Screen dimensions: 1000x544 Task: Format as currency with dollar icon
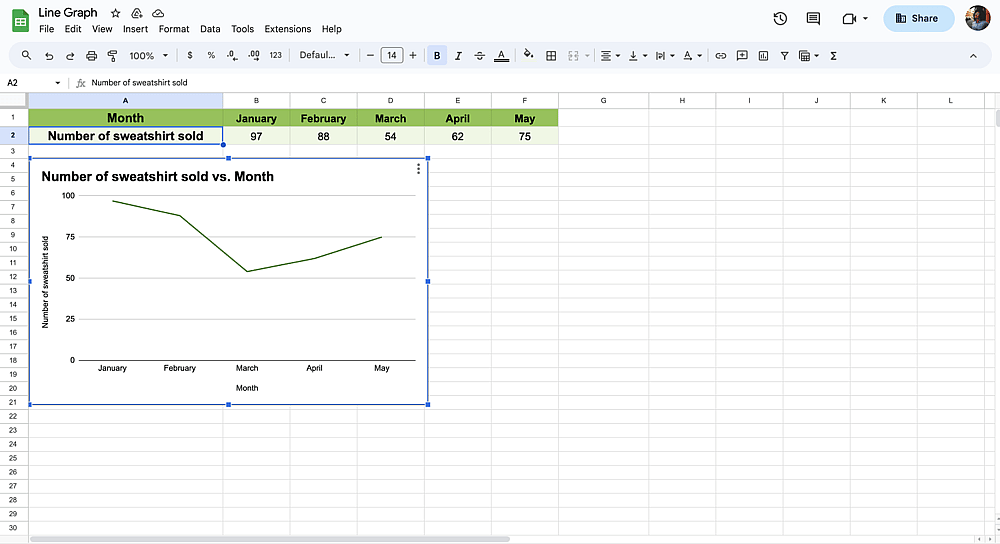(x=189, y=55)
